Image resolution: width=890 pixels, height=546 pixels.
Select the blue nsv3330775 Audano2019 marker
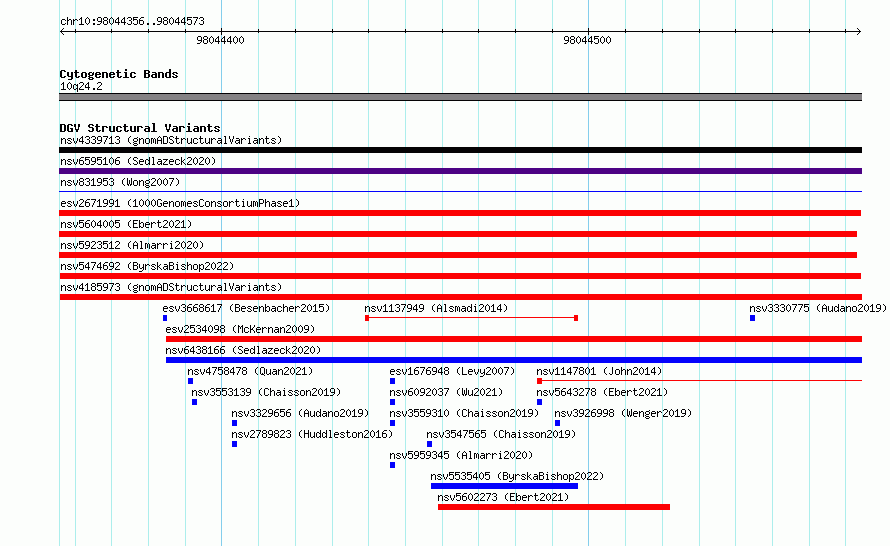(753, 318)
